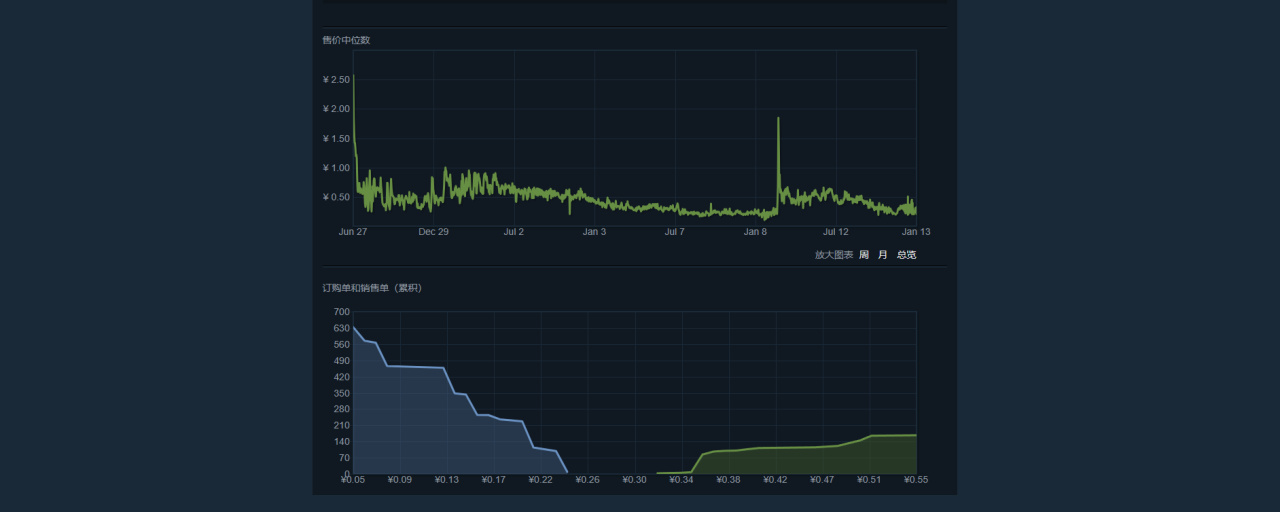Image resolution: width=1280 pixels, height=512 pixels.
Task: Select the 总览 overview zoom option
Action: pos(906,255)
